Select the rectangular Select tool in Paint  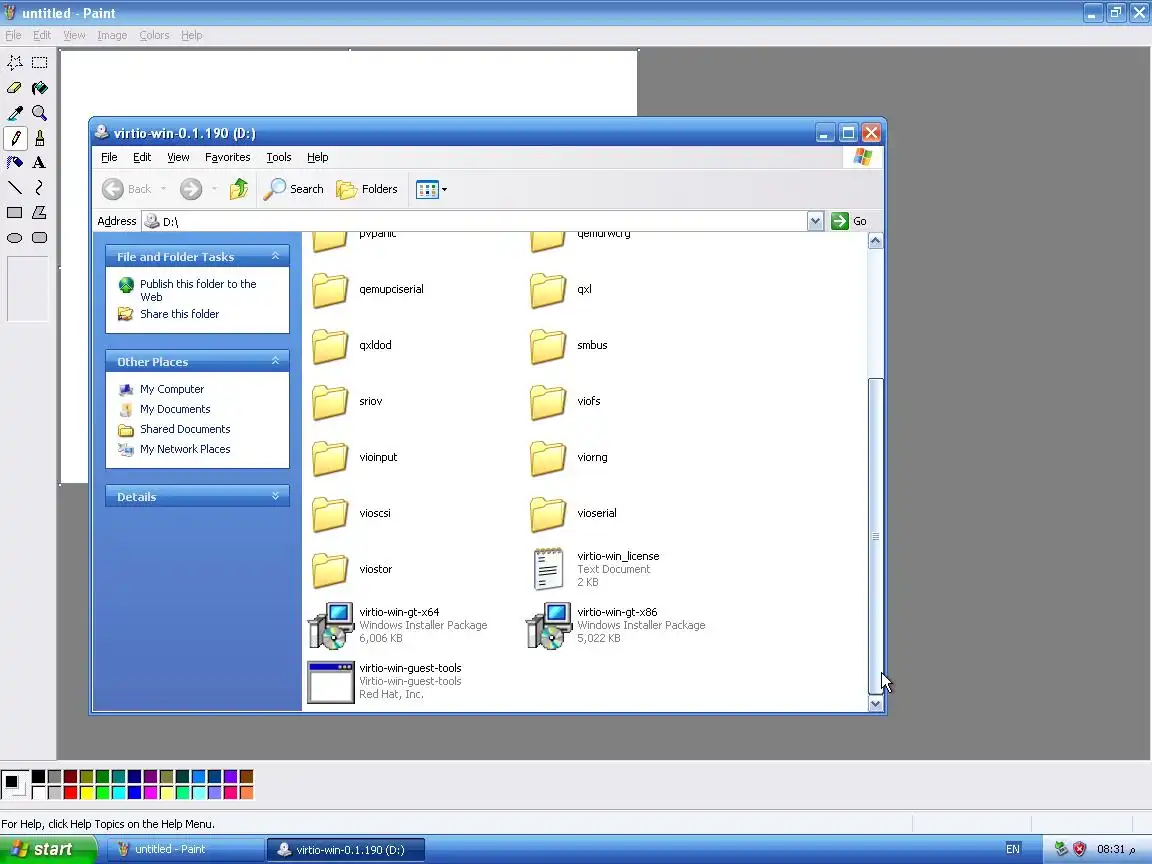(x=40, y=62)
